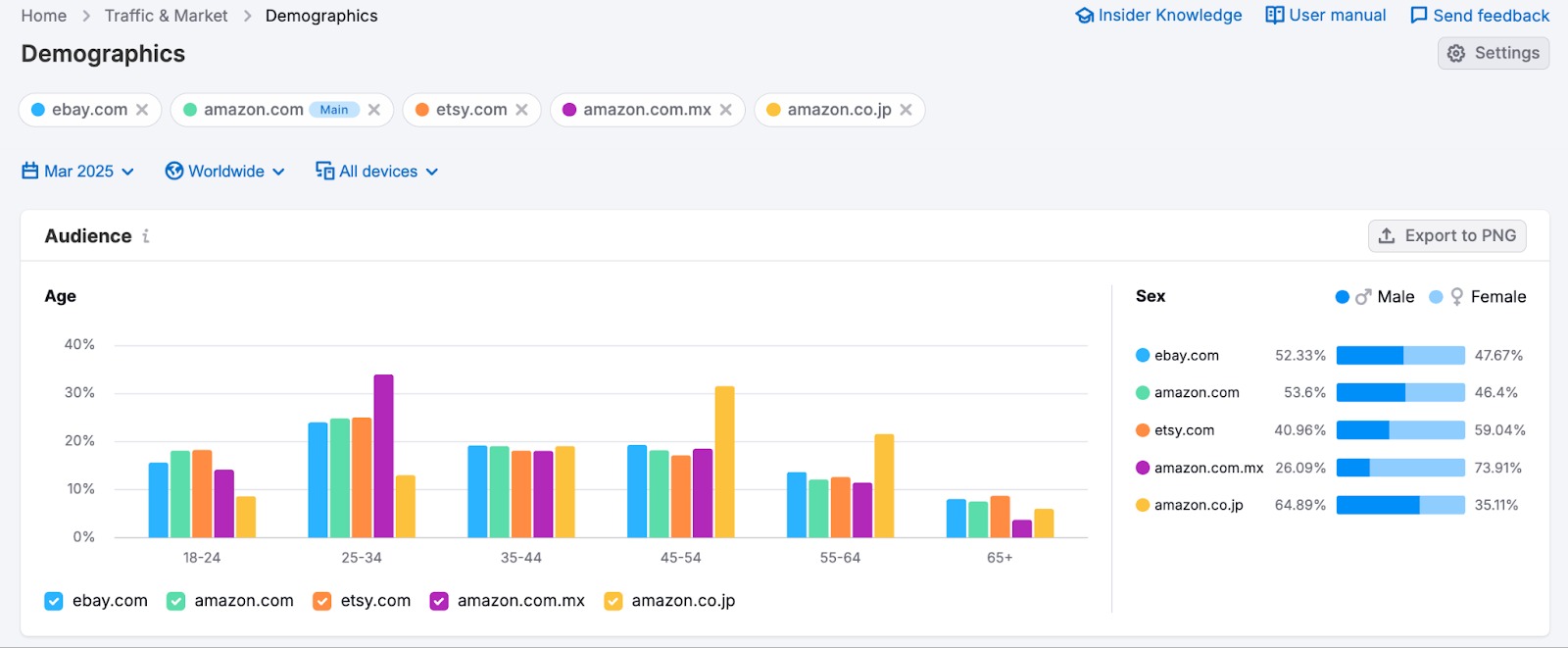Remove etsy.com from comparison
The width and height of the screenshot is (1568, 648).
[521, 110]
